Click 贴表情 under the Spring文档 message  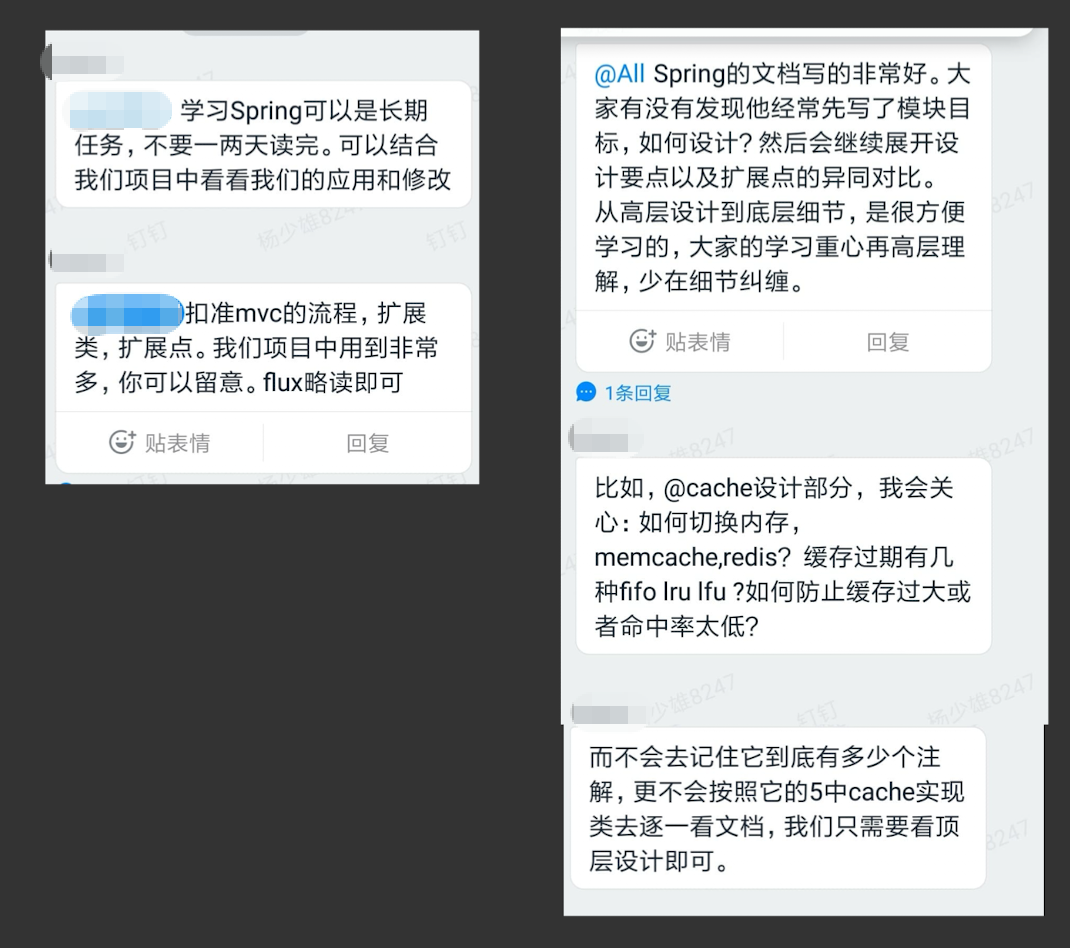coord(697,341)
